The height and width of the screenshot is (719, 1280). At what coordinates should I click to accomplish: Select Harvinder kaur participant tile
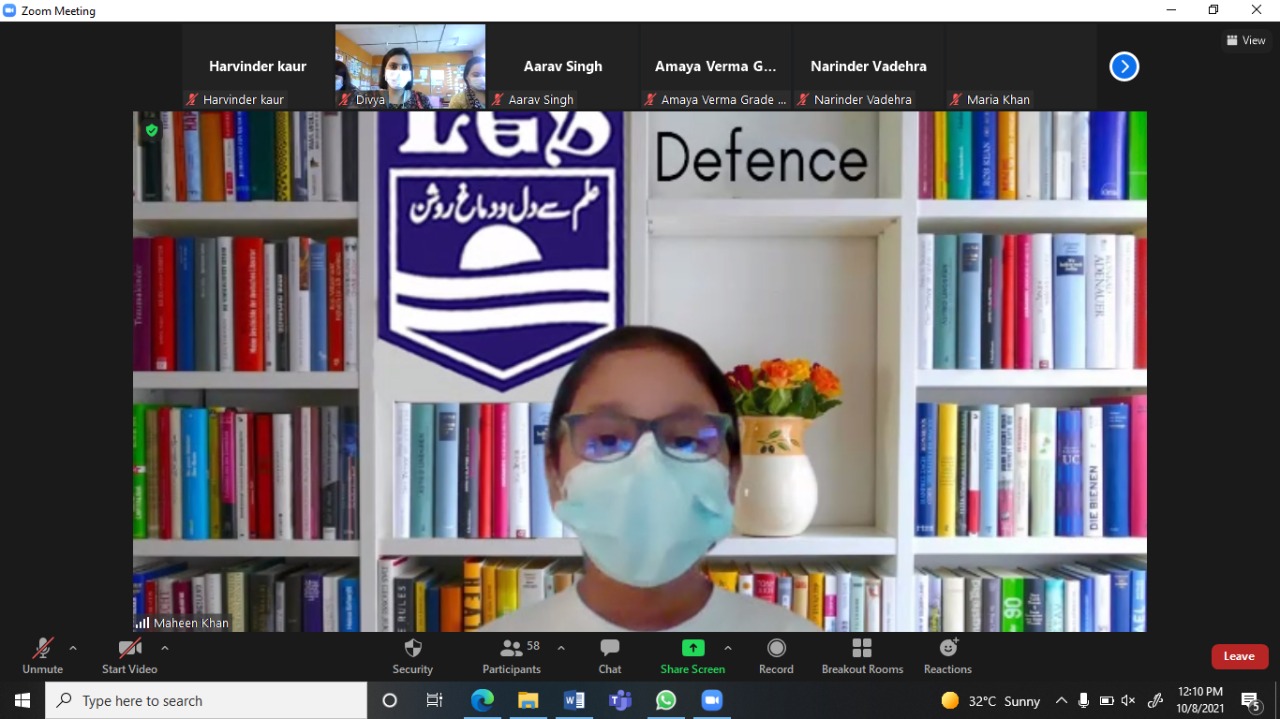(258, 66)
